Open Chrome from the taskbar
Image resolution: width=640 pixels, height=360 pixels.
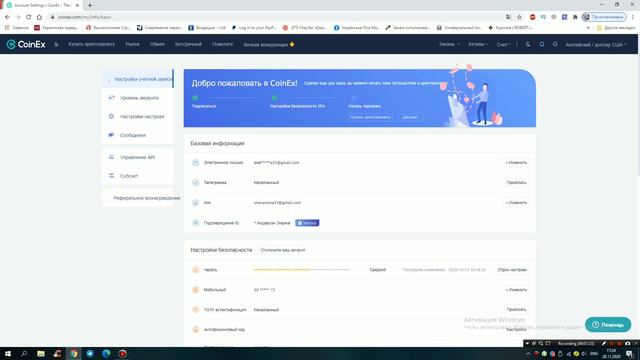tap(73, 353)
